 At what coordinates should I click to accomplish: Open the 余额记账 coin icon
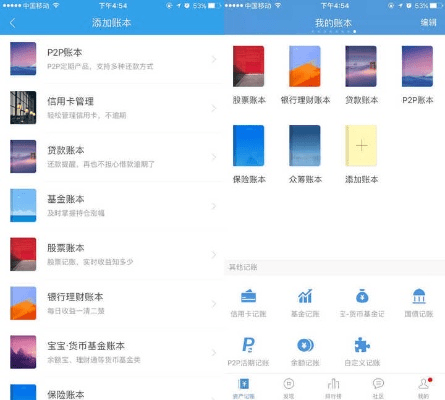305,345
